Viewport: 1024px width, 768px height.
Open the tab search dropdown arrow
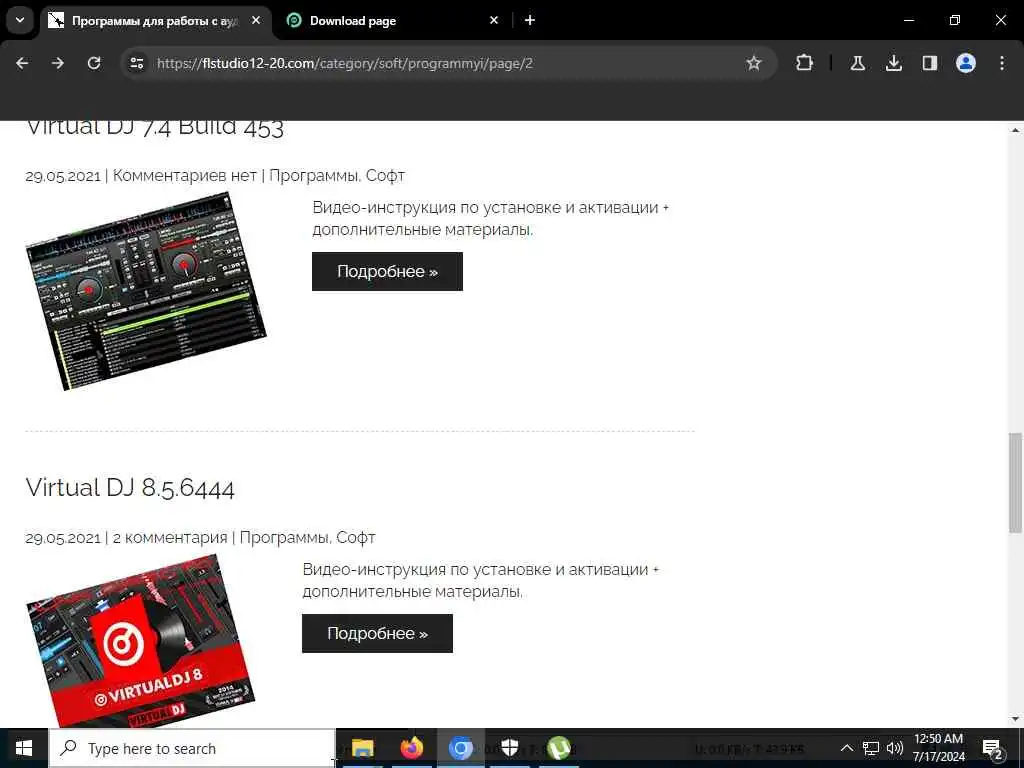[20, 20]
